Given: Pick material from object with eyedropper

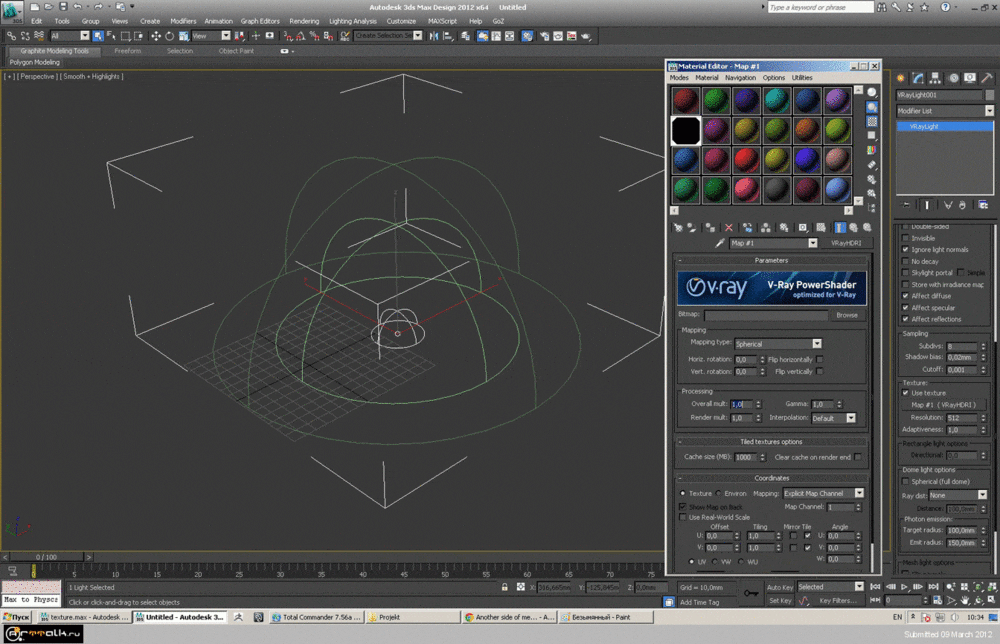Looking at the screenshot, I should coord(720,243).
